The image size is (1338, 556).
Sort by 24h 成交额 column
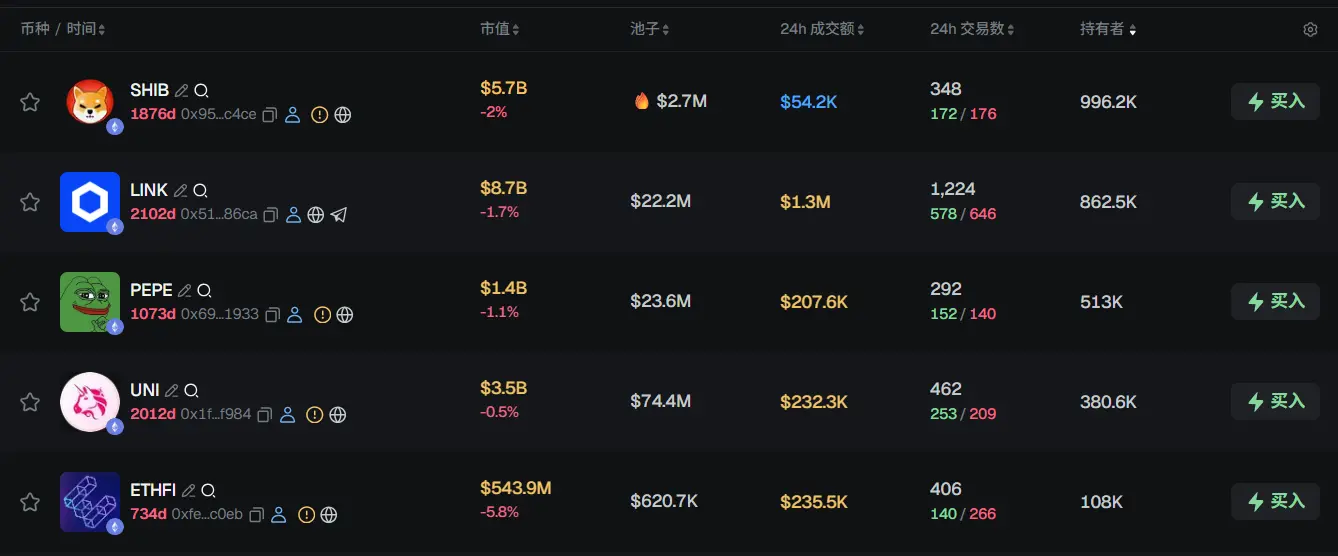(x=822, y=30)
